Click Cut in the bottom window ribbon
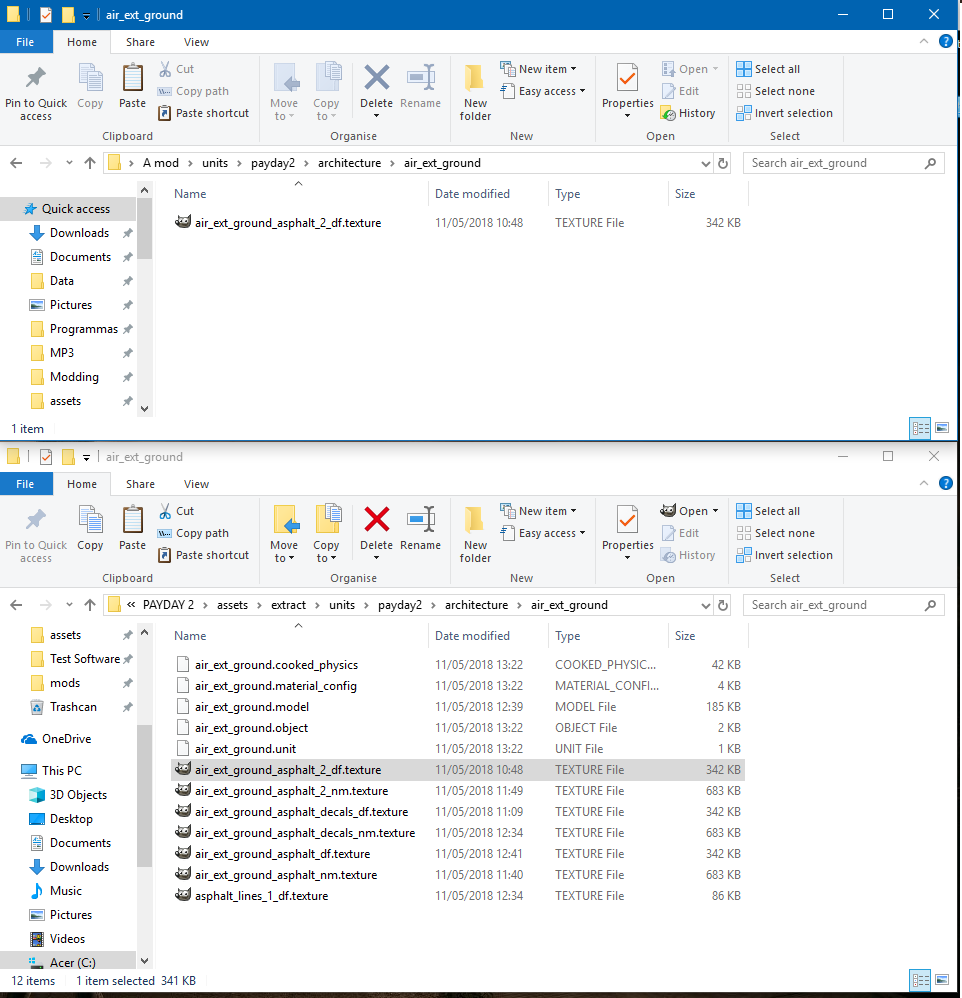This screenshot has width=962, height=998. point(176,511)
